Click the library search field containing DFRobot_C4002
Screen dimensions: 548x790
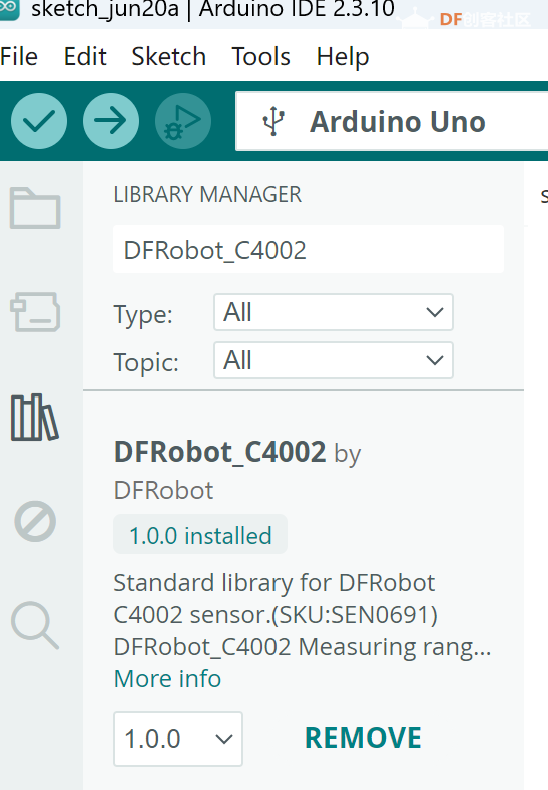(x=308, y=250)
